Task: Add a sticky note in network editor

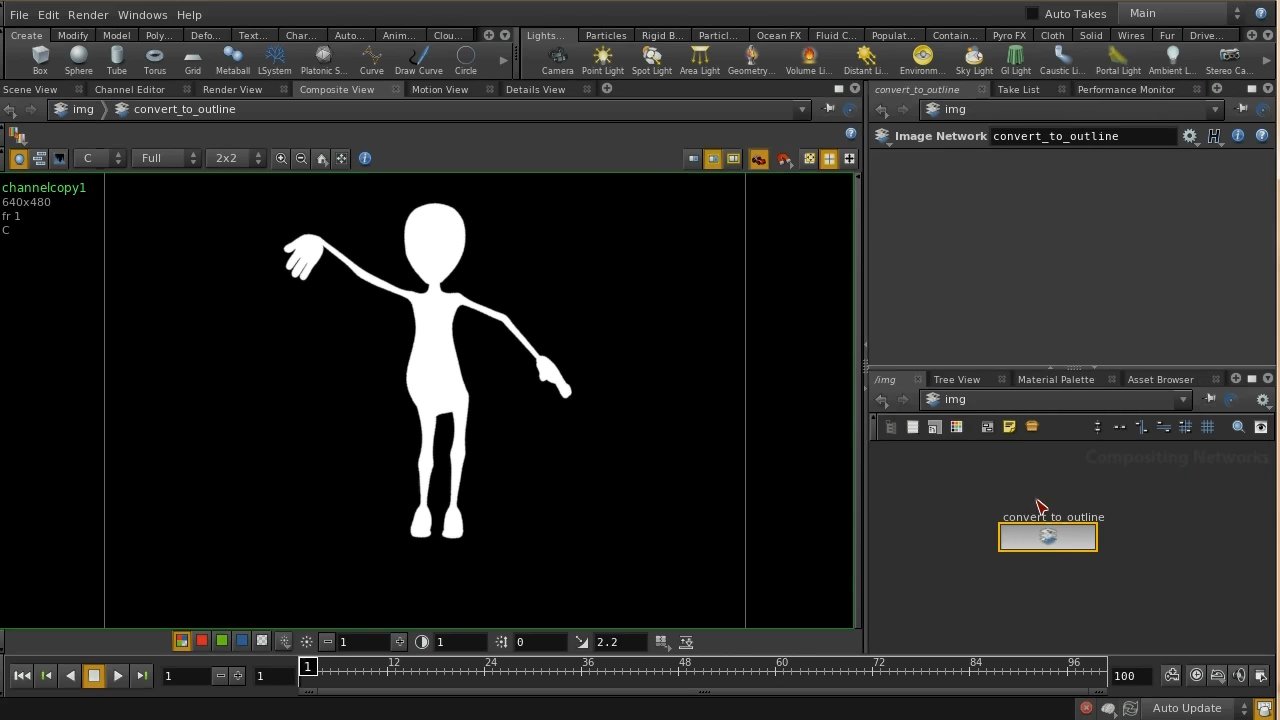Action: pyautogui.click(x=1009, y=427)
